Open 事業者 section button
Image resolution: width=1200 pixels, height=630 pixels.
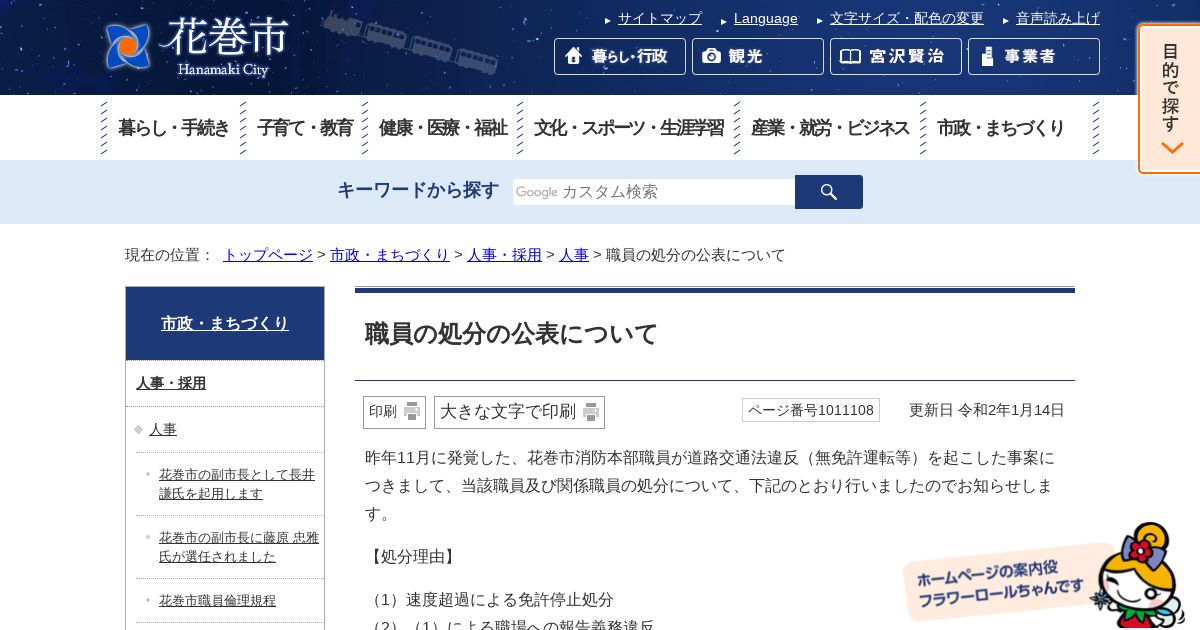click(1034, 56)
